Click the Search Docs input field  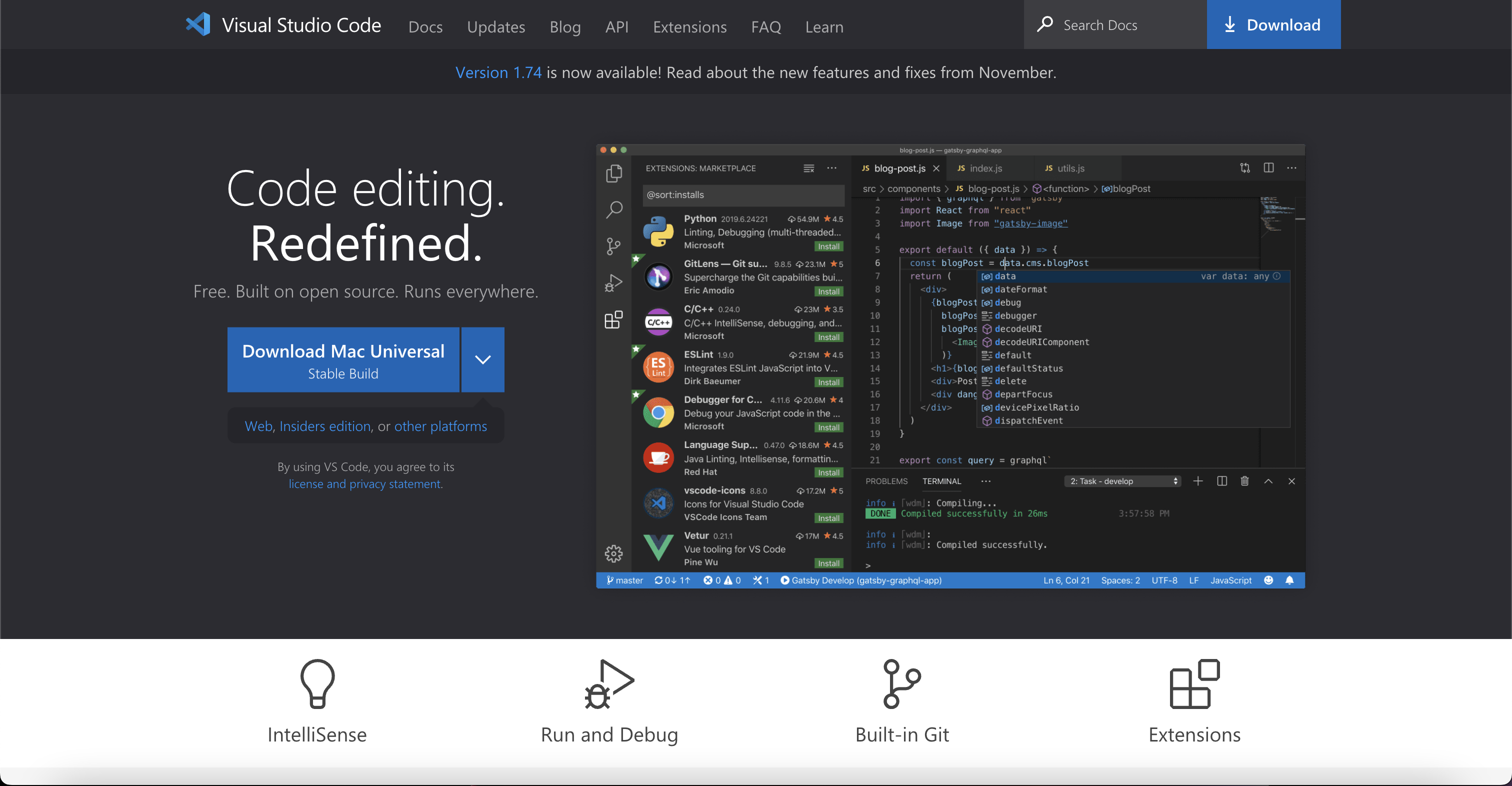[1115, 24]
